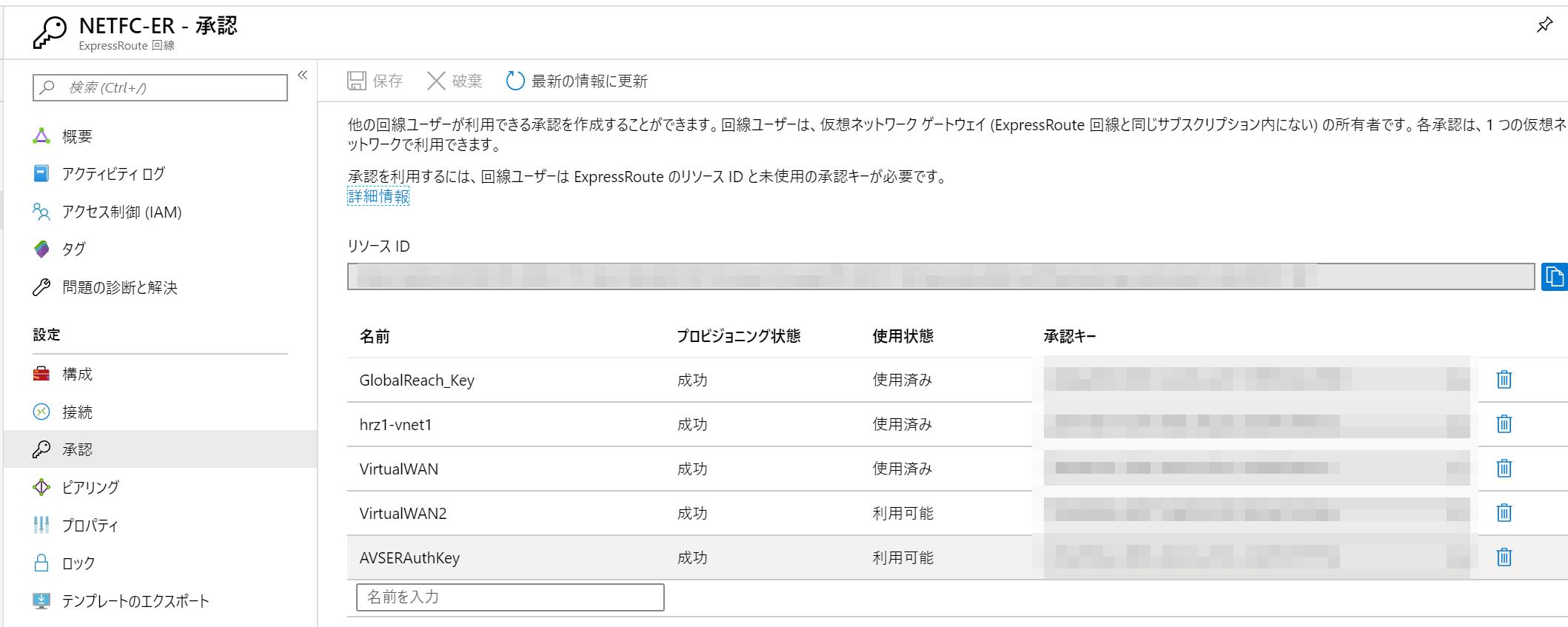Open the 概要 overview page
The height and width of the screenshot is (627, 1568).
[x=77, y=136]
